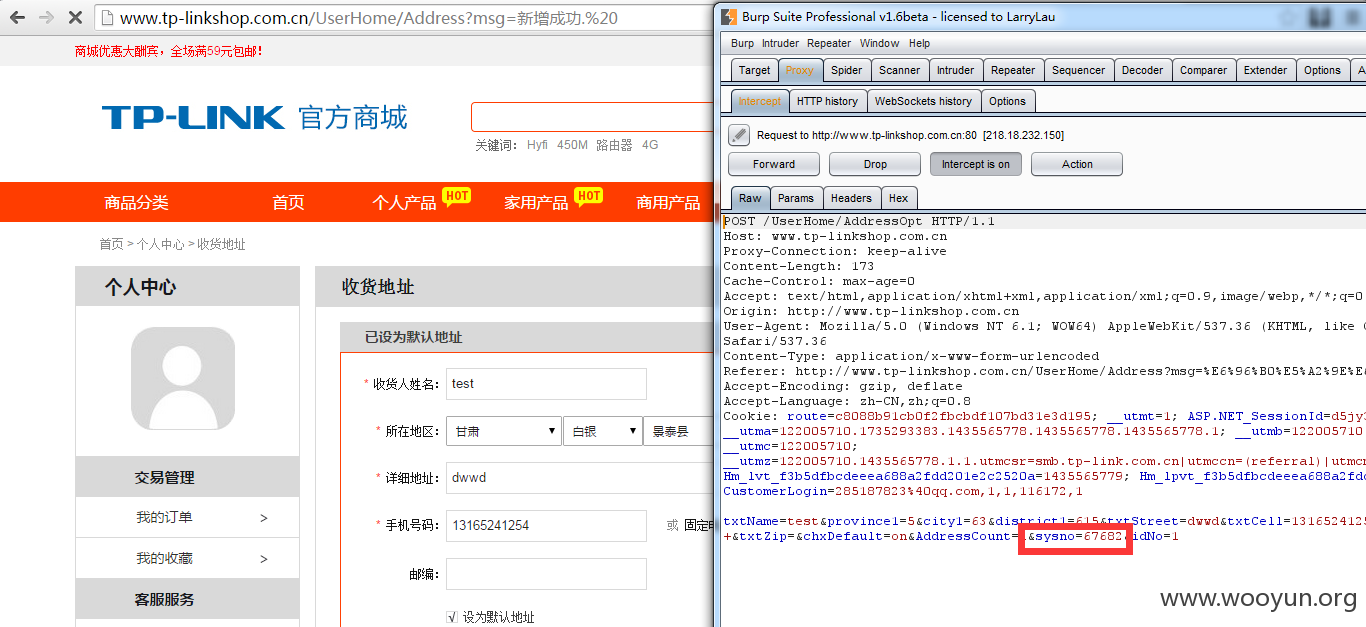Click the page icon in address bar
Viewport: 1366px width, 627px height.
[x=107, y=18]
